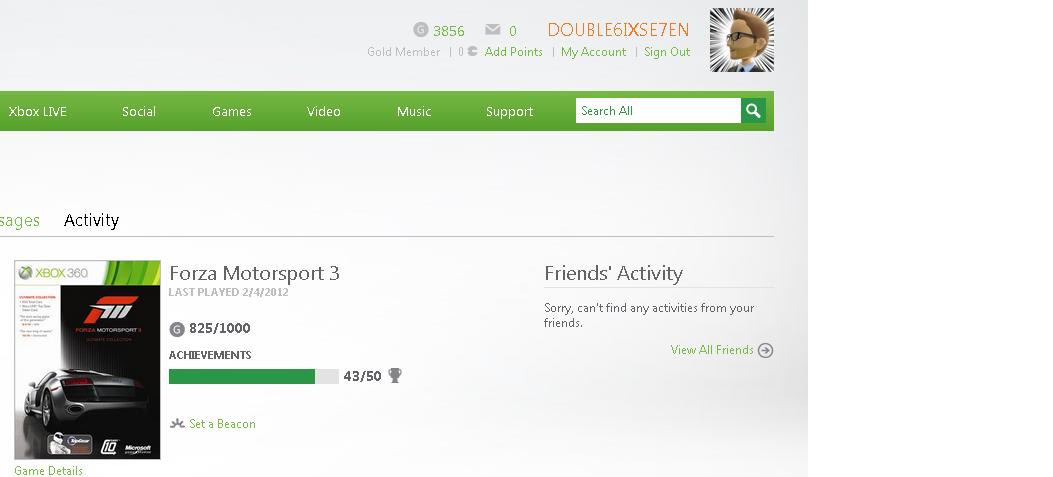Click the achievements progress bar
The height and width of the screenshot is (477, 1053).
tap(254, 376)
